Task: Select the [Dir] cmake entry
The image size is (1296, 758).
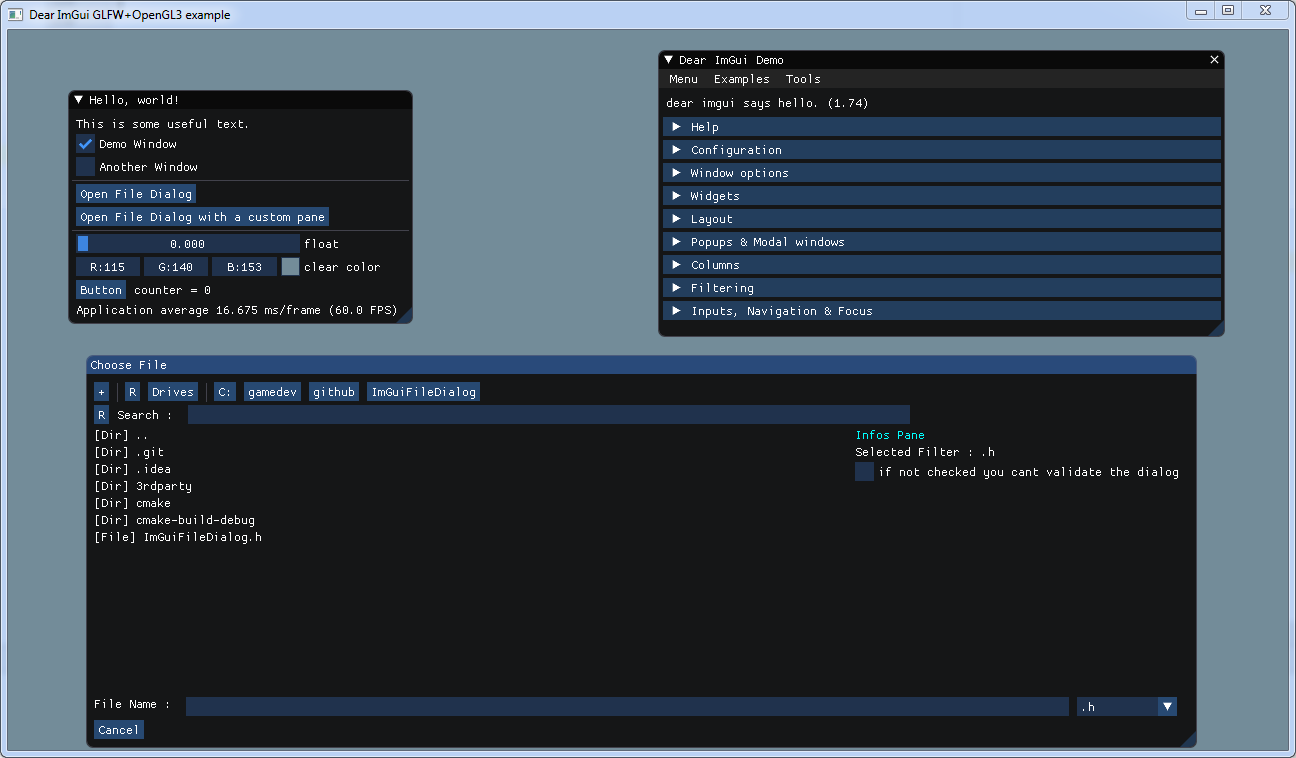Action: tap(133, 503)
